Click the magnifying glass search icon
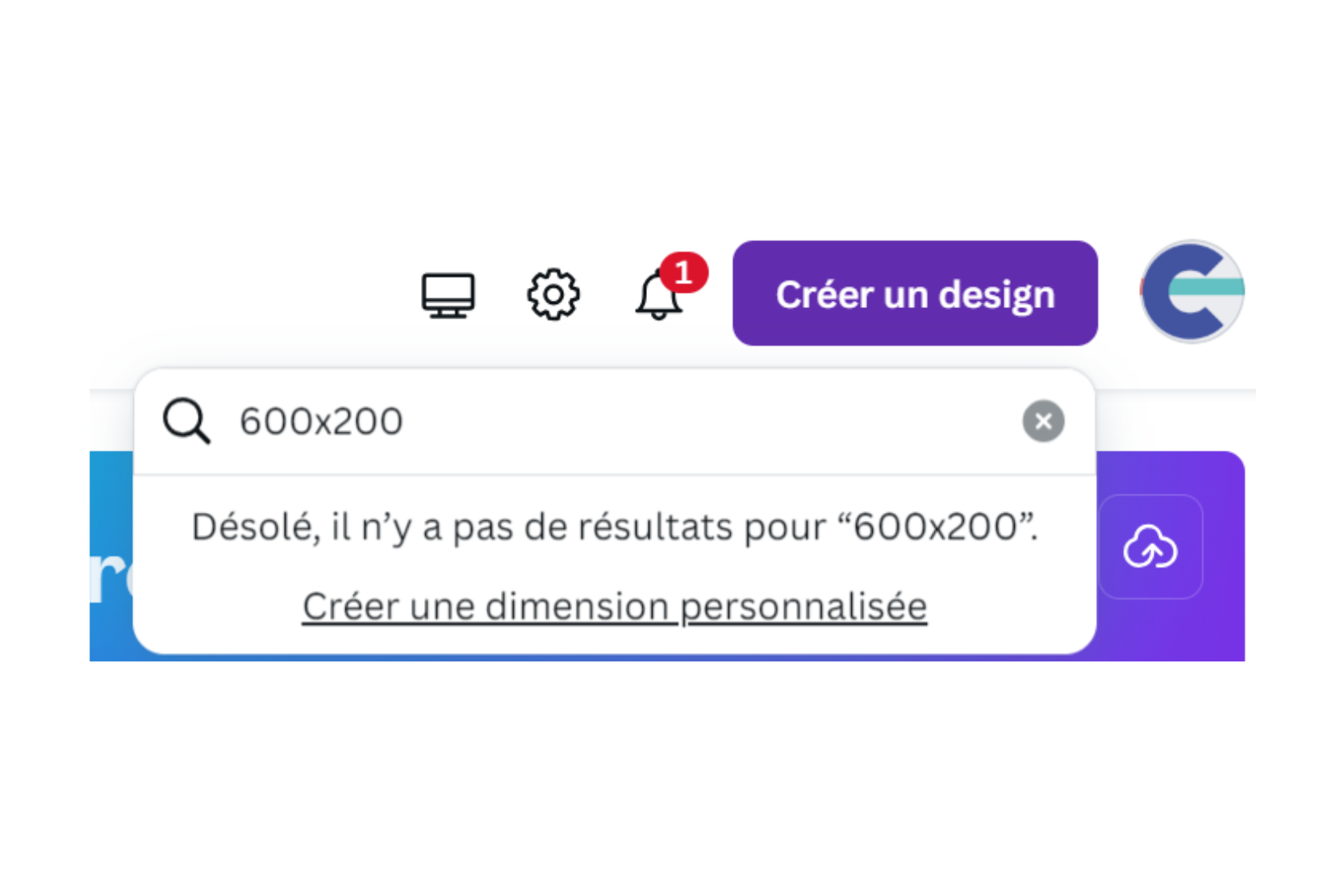Screen dimensions: 1344x896 [x=186, y=421]
